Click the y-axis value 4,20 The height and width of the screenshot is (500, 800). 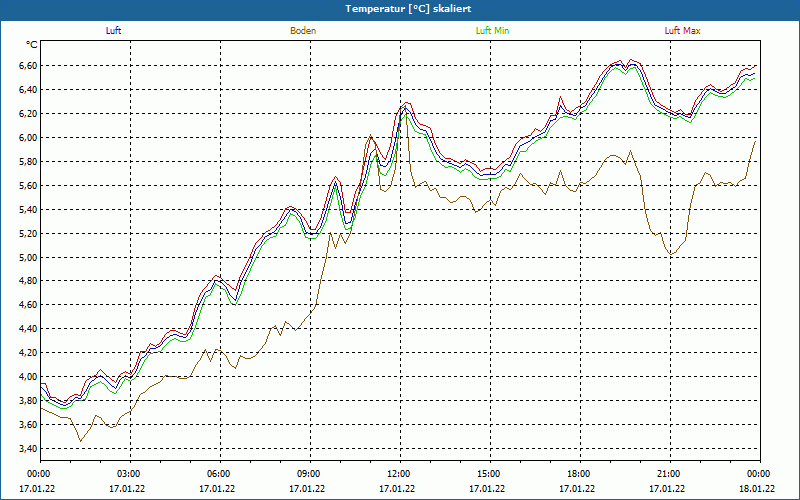click(x=28, y=353)
